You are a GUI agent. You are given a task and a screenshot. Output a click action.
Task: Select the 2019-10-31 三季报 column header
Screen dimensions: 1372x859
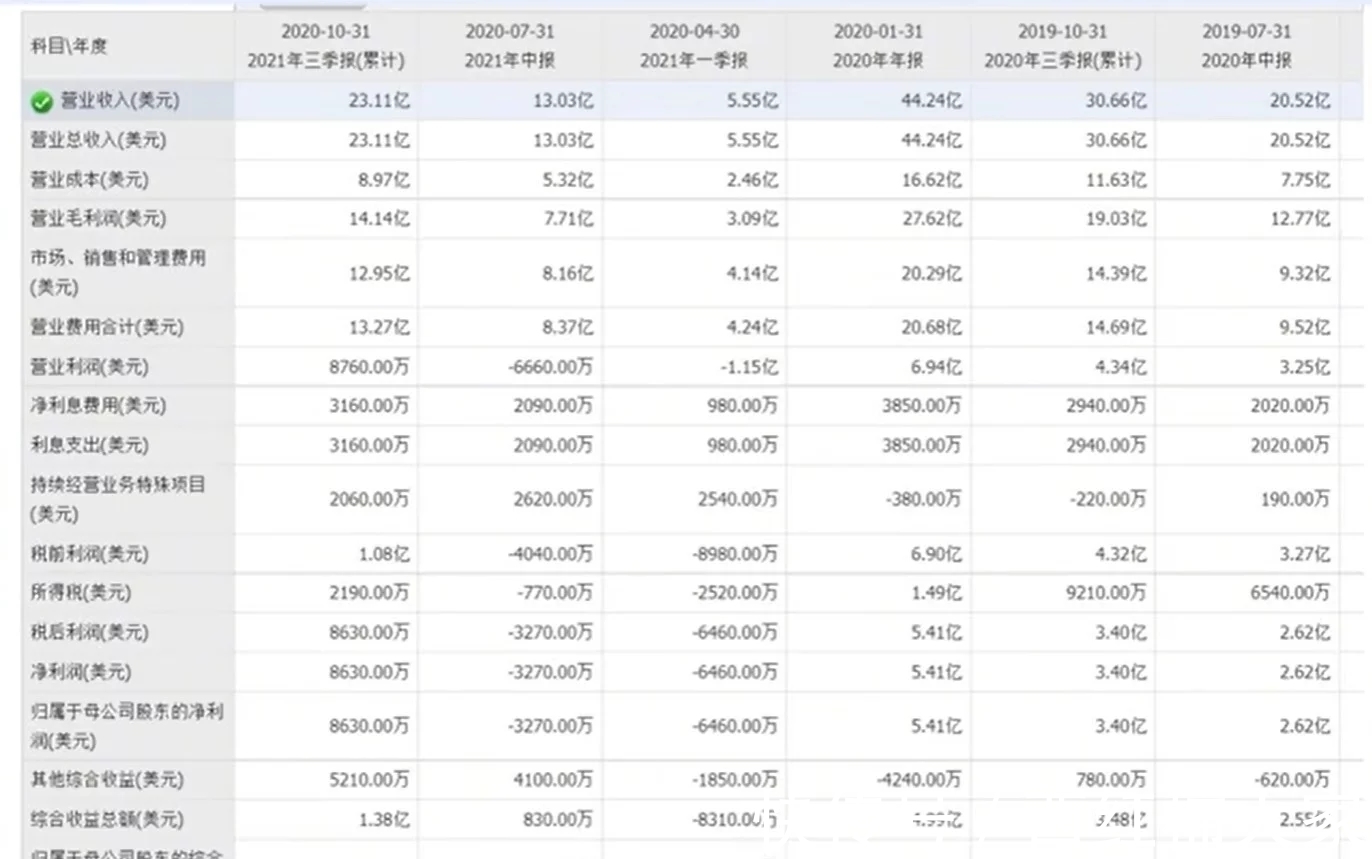pos(1062,46)
